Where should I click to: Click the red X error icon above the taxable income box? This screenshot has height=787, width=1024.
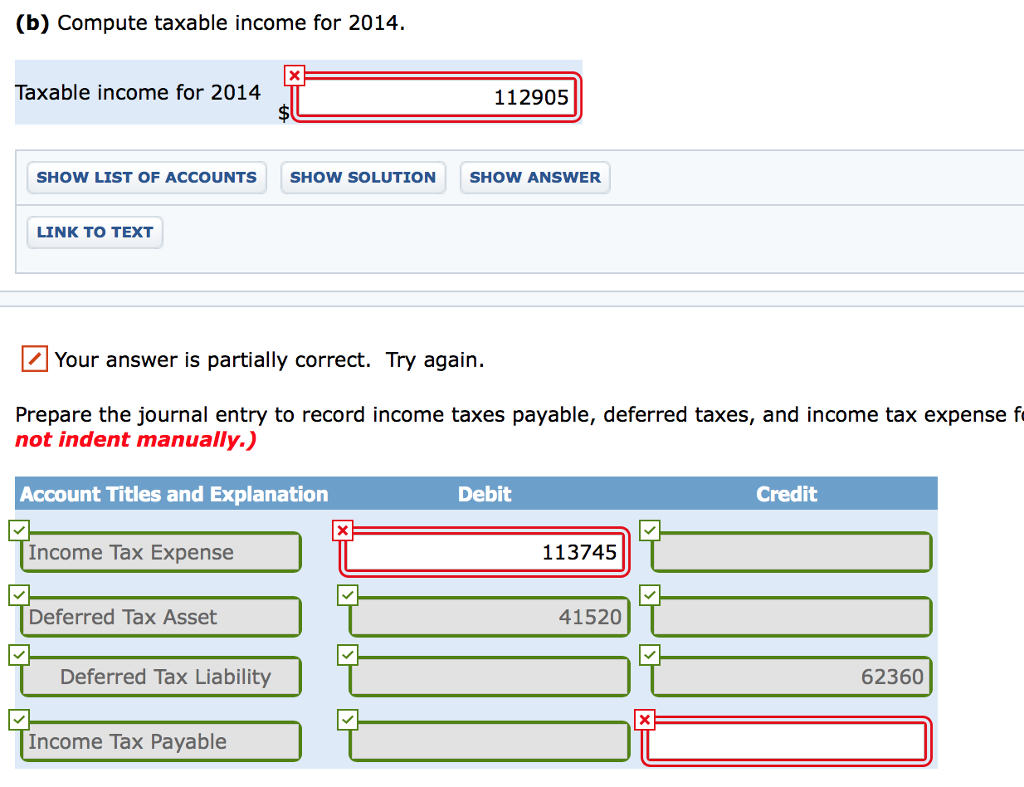point(294,75)
